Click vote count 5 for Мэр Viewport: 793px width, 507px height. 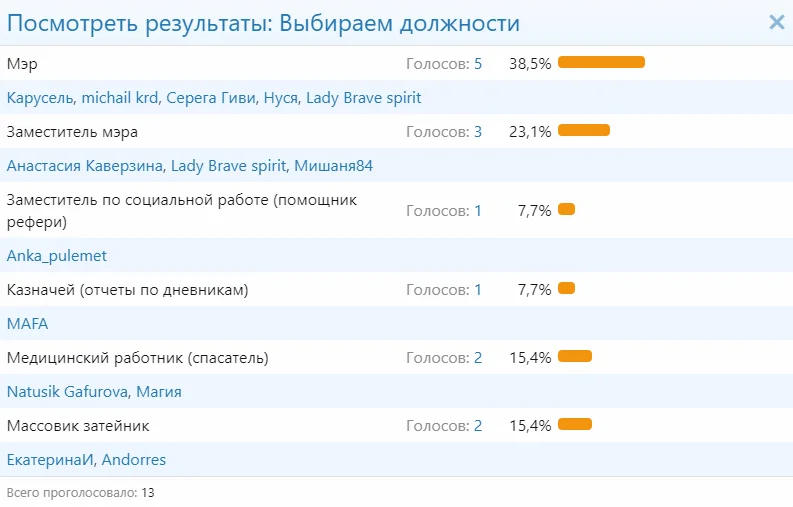point(478,64)
